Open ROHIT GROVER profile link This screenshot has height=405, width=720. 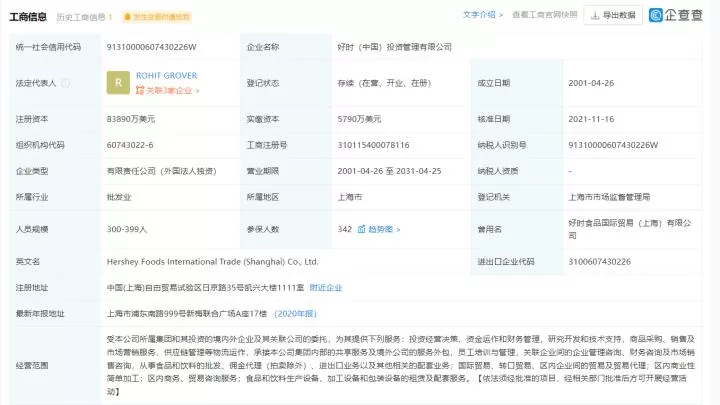[166, 75]
